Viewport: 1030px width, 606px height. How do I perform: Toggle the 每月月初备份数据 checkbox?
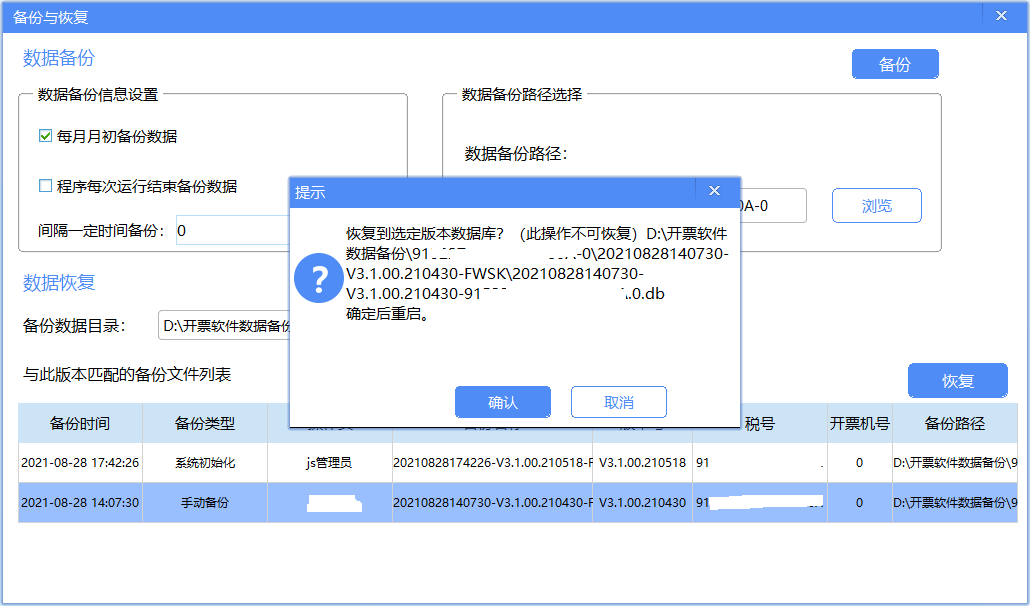point(45,136)
